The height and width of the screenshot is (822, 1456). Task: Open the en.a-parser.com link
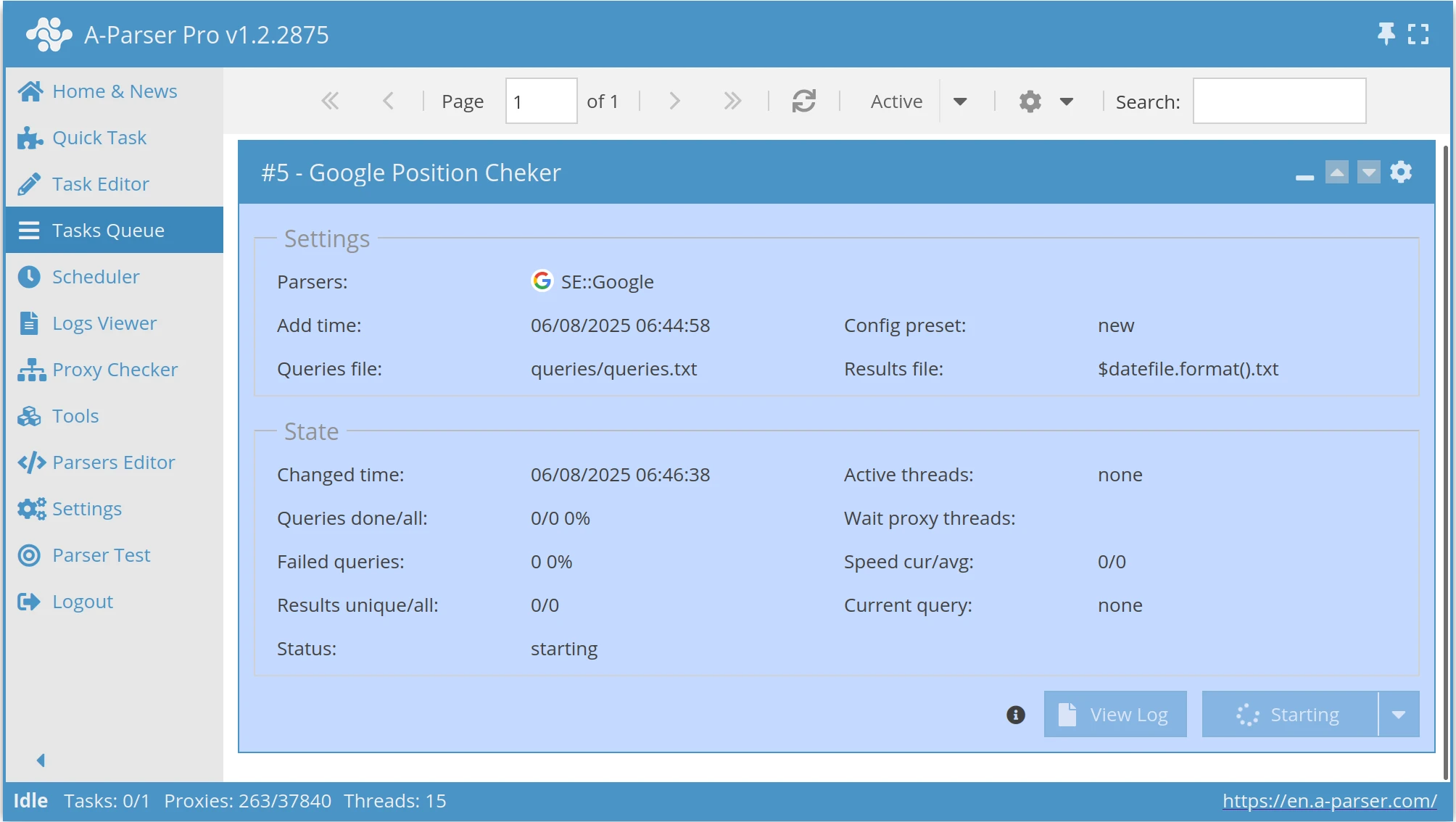[x=1329, y=801]
